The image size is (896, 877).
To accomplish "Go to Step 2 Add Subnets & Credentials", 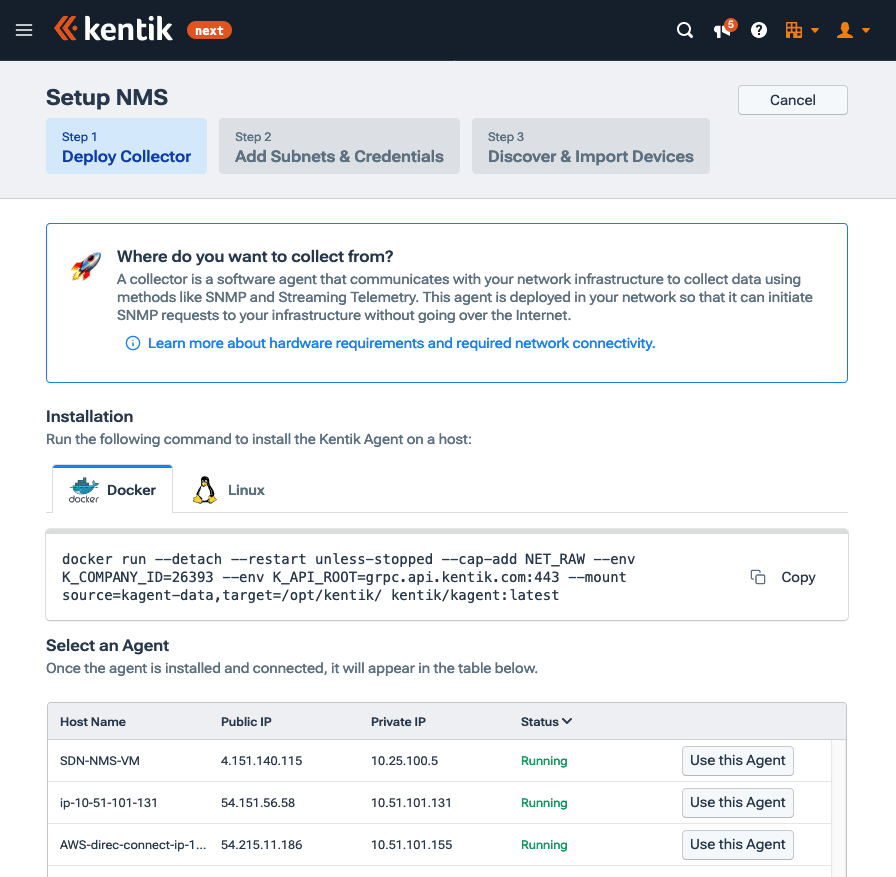I will click(x=339, y=147).
